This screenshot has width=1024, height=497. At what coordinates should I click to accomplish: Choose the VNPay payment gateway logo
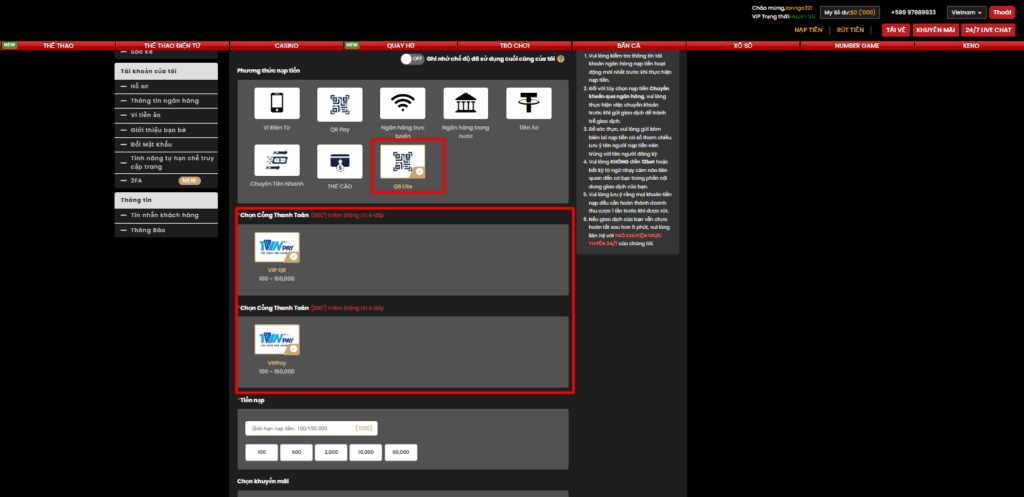(x=277, y=340)
